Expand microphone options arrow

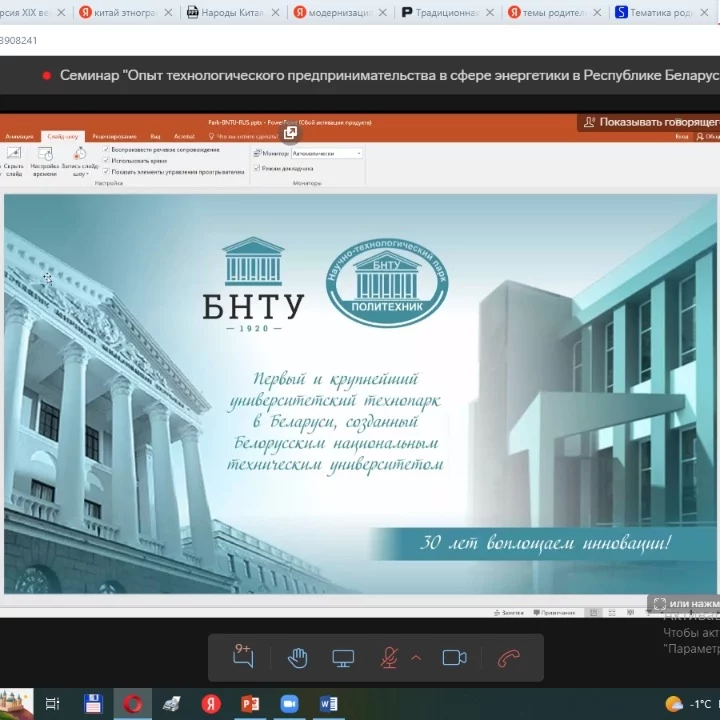[x=416, y=657]
